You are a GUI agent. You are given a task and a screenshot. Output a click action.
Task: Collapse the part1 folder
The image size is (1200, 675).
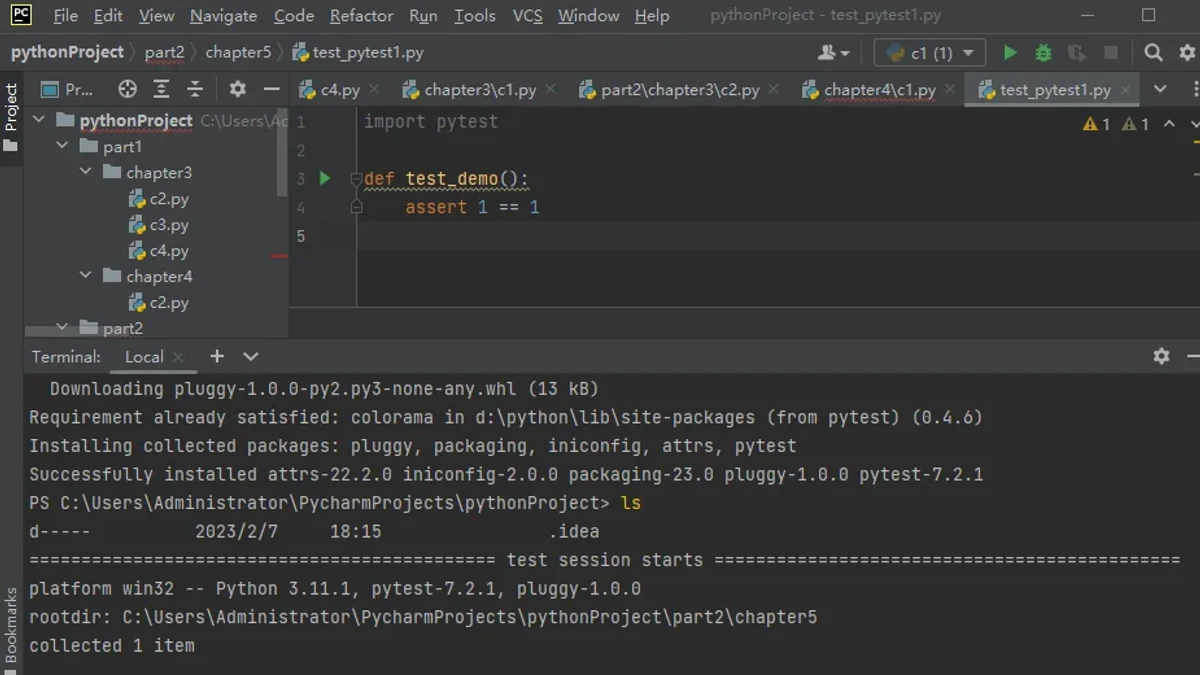62,146
